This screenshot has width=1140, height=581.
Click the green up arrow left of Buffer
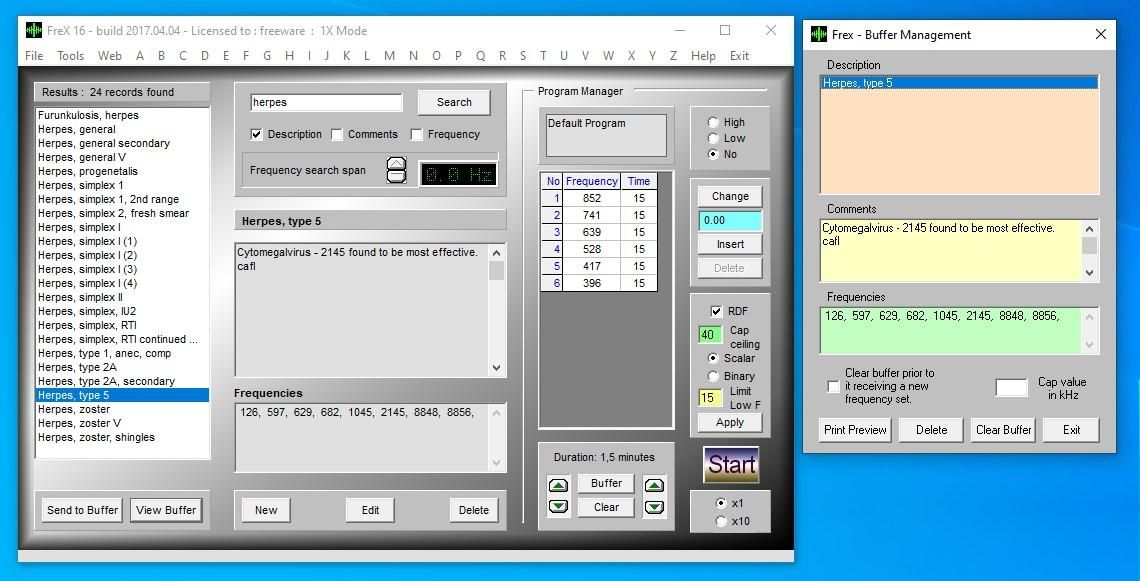click(558, 485)
